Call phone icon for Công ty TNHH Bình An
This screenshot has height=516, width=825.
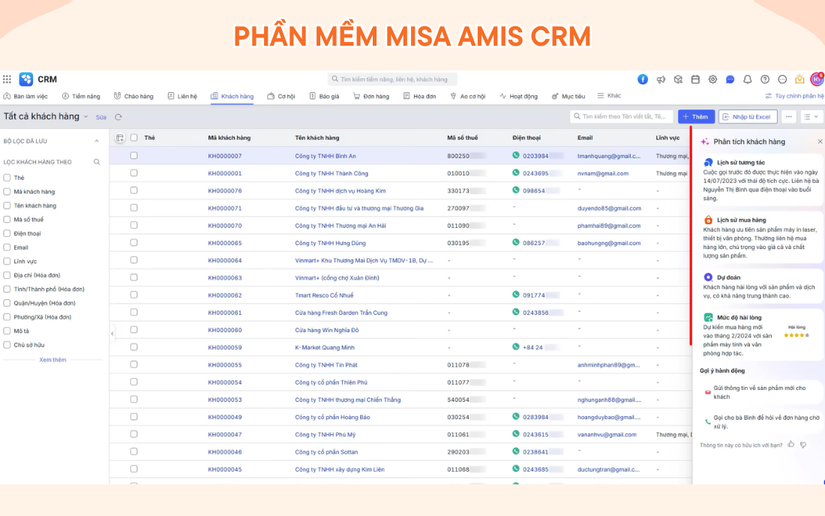coord(516,155)
